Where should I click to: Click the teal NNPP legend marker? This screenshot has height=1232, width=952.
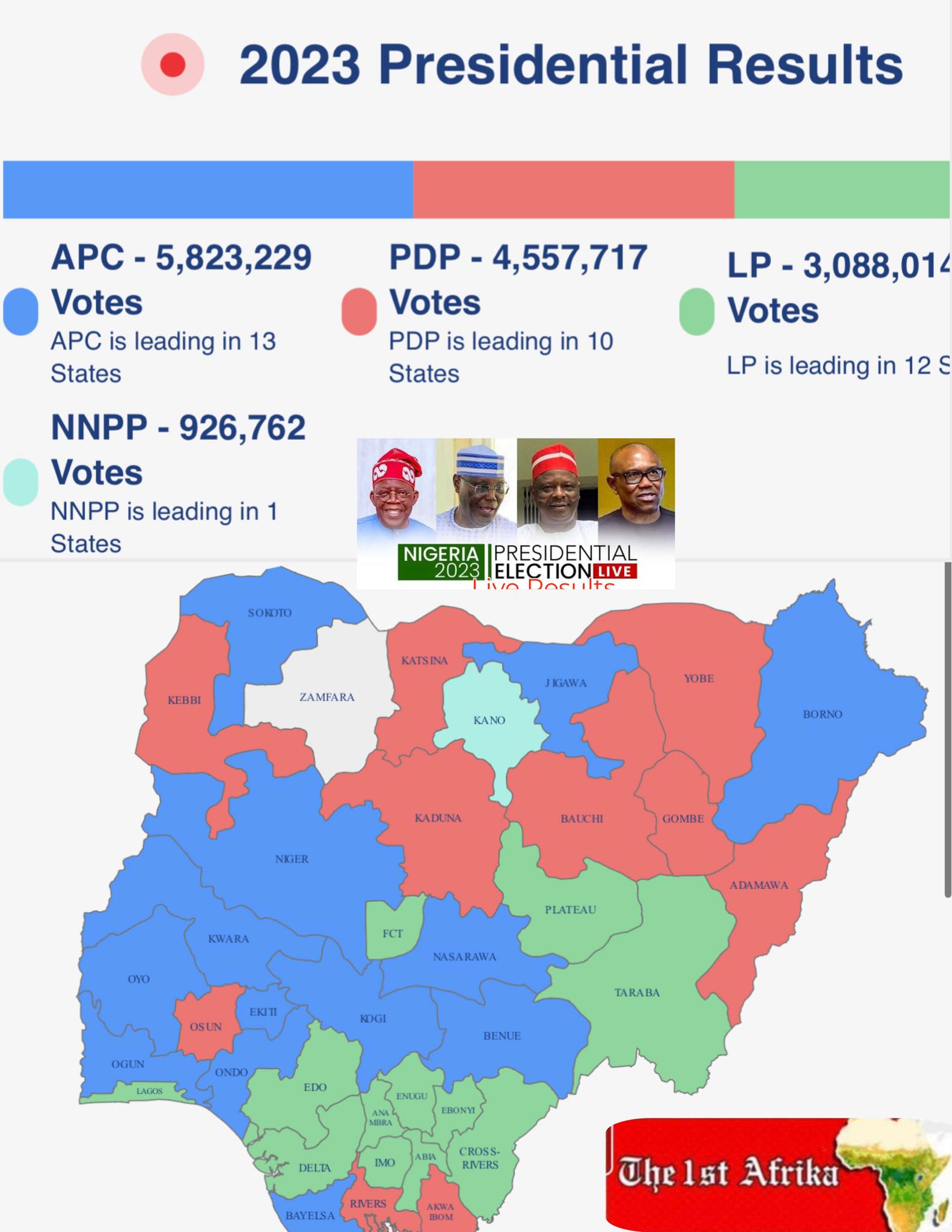coord(20,482)
